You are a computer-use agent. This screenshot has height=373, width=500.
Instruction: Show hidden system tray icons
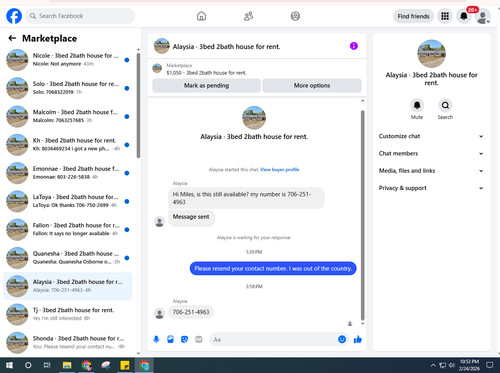433,365
